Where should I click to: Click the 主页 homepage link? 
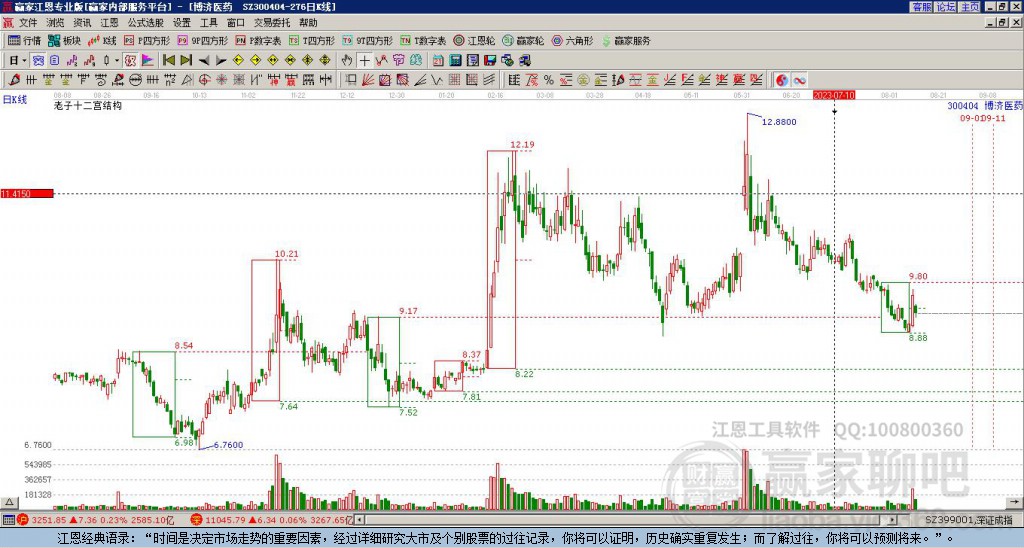(970, 7)
